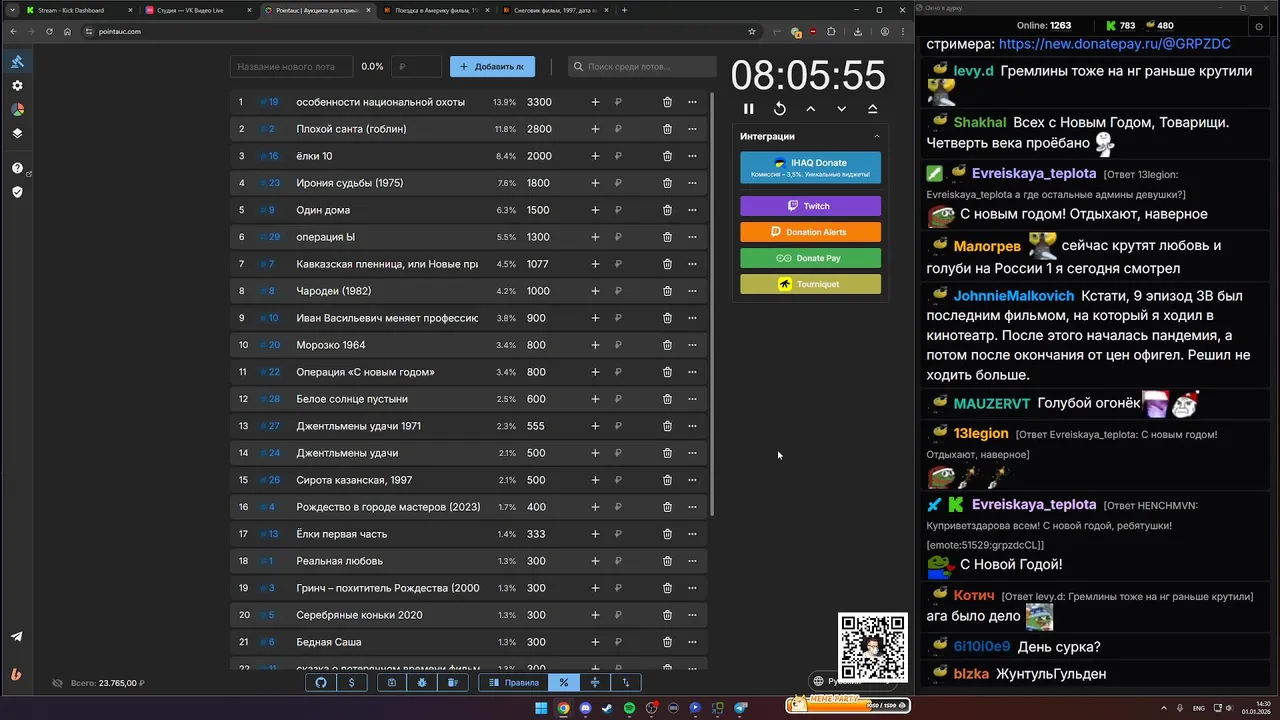
Task: Focus the new lot ruble amount field
Action: pyautogui.click(x=416, y=67)
